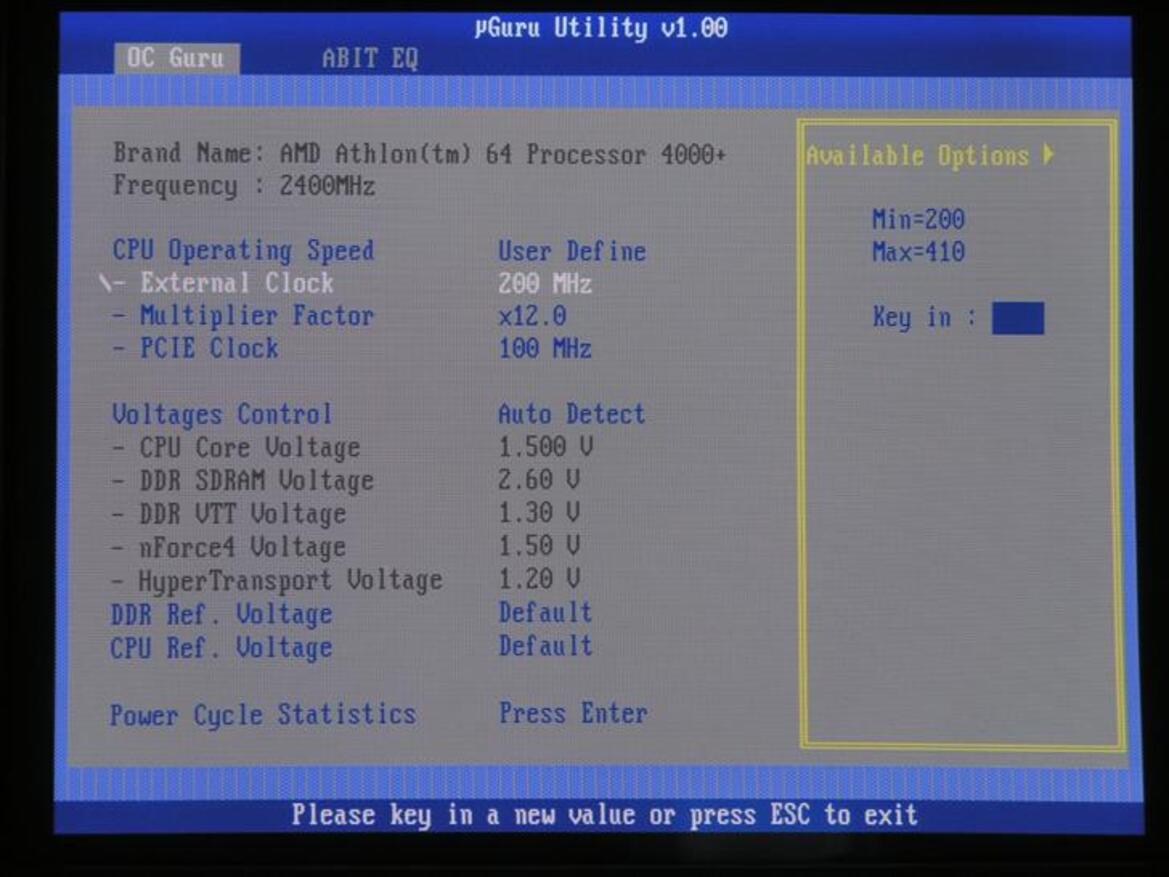Image resolution: width=1169 pixels, height=877 pixels.
Task: Change the Auto Detect voltage mode
Action: [572, 414]
